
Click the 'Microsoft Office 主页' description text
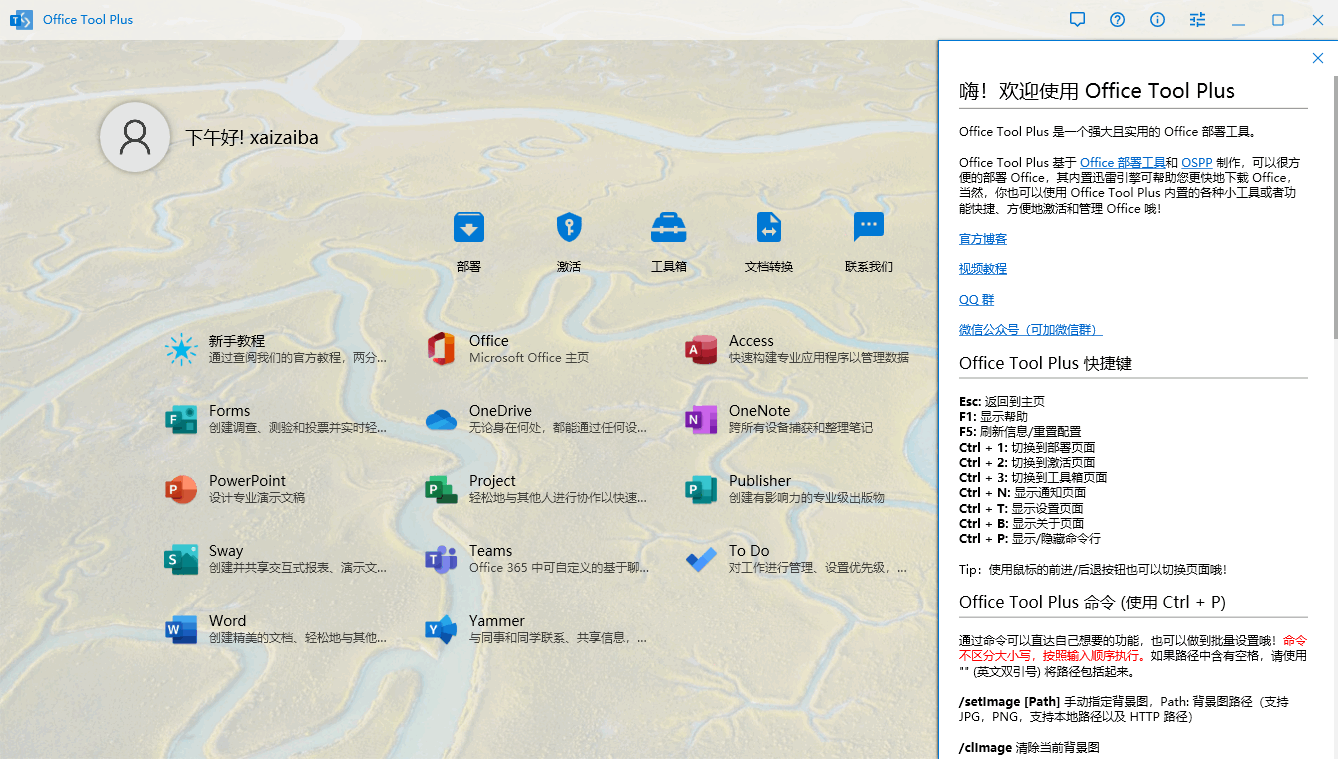click(x=529, y=358)
